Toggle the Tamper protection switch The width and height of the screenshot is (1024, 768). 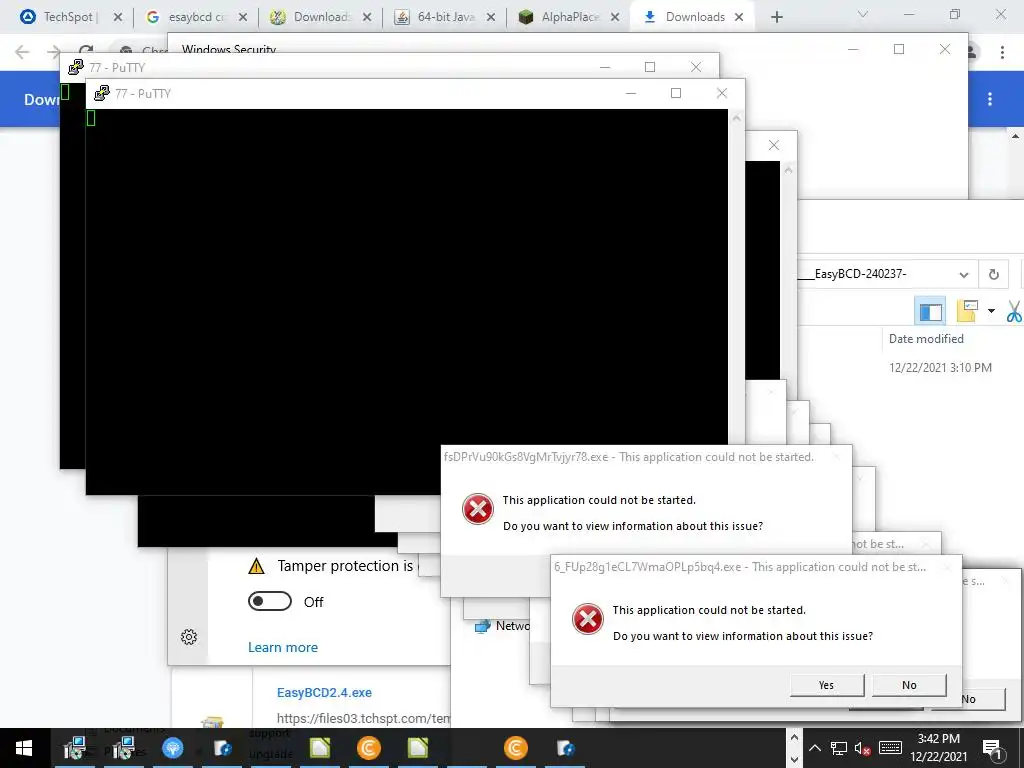click(270, 601)
